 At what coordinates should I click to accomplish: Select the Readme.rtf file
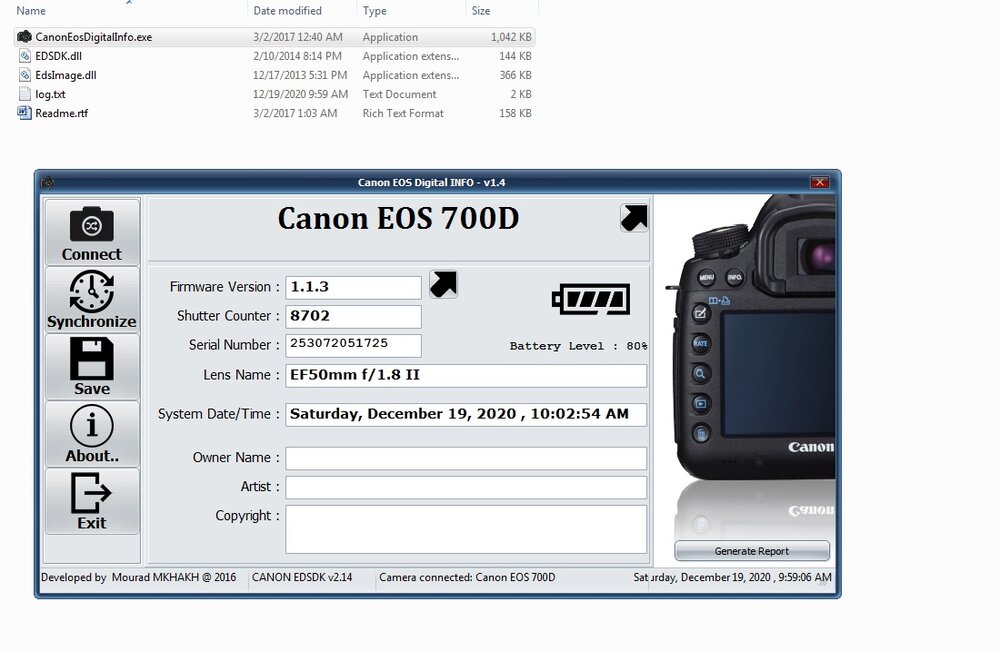tap(61, 113)
